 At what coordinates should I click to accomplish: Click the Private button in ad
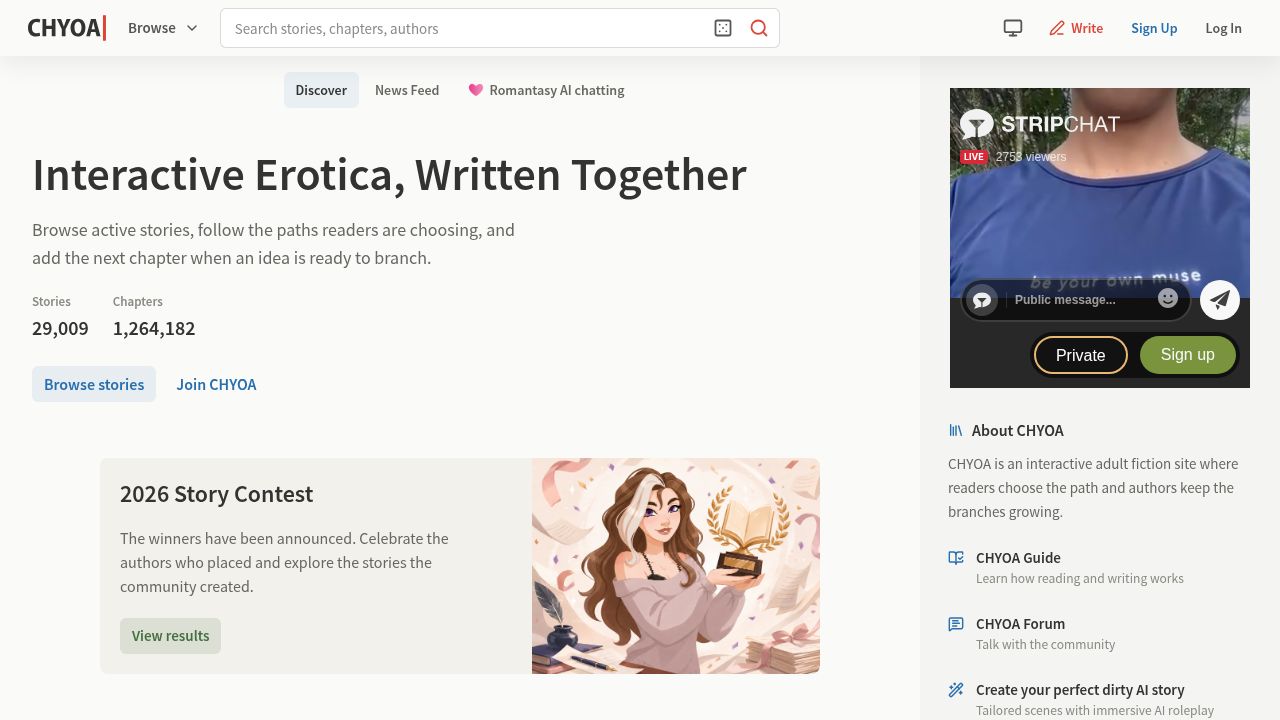click(x=1080, y=355)
